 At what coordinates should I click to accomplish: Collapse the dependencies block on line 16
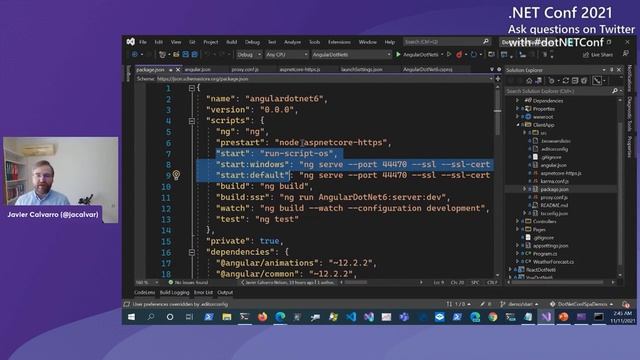pyautogui.click(x=191, y=252)
